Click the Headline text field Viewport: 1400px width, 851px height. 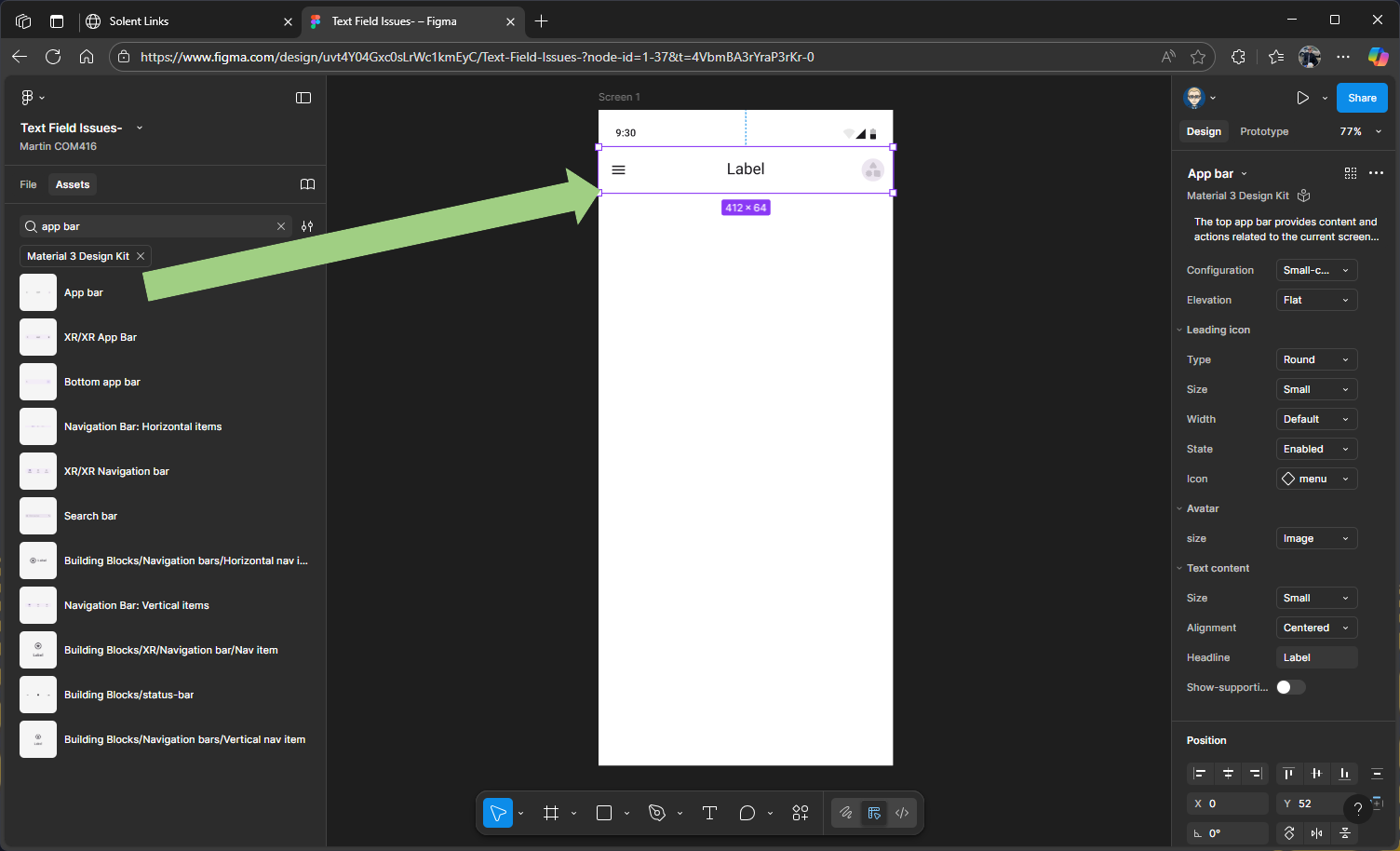pos(1315,657)
